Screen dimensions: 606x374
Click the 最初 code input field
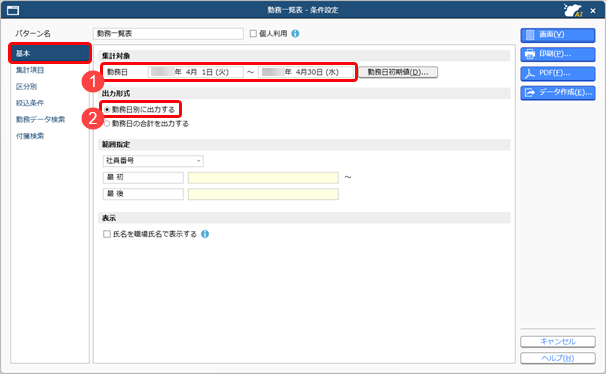[x=143, y=177]
